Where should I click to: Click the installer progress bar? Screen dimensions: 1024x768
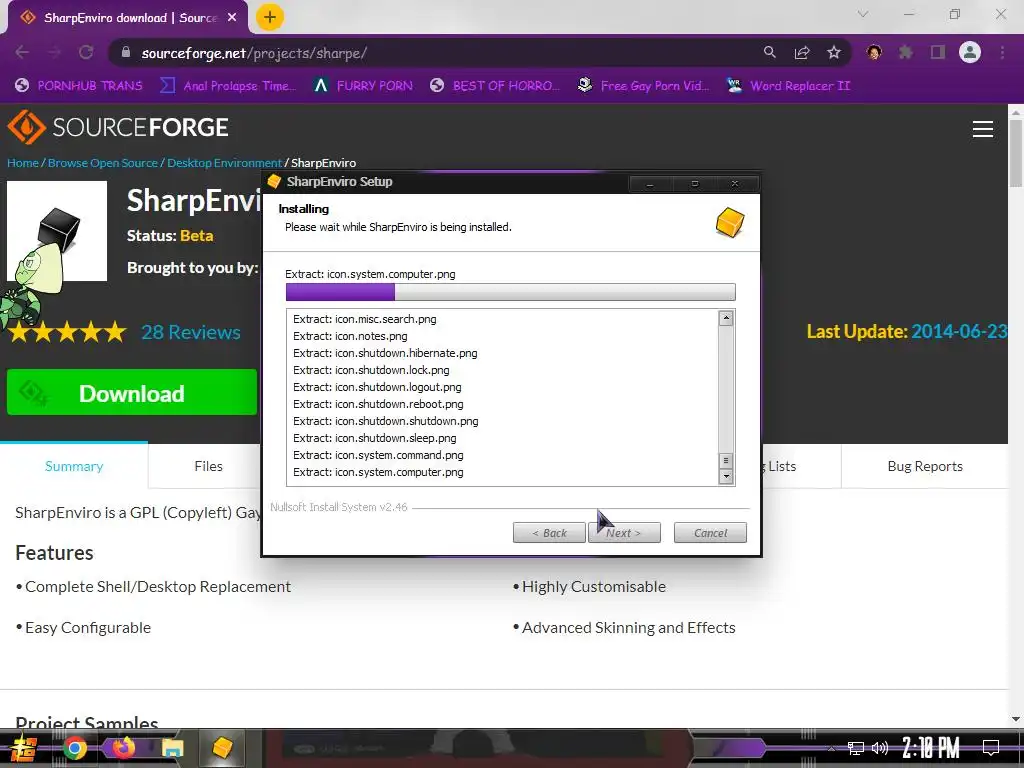click(510, 292)
